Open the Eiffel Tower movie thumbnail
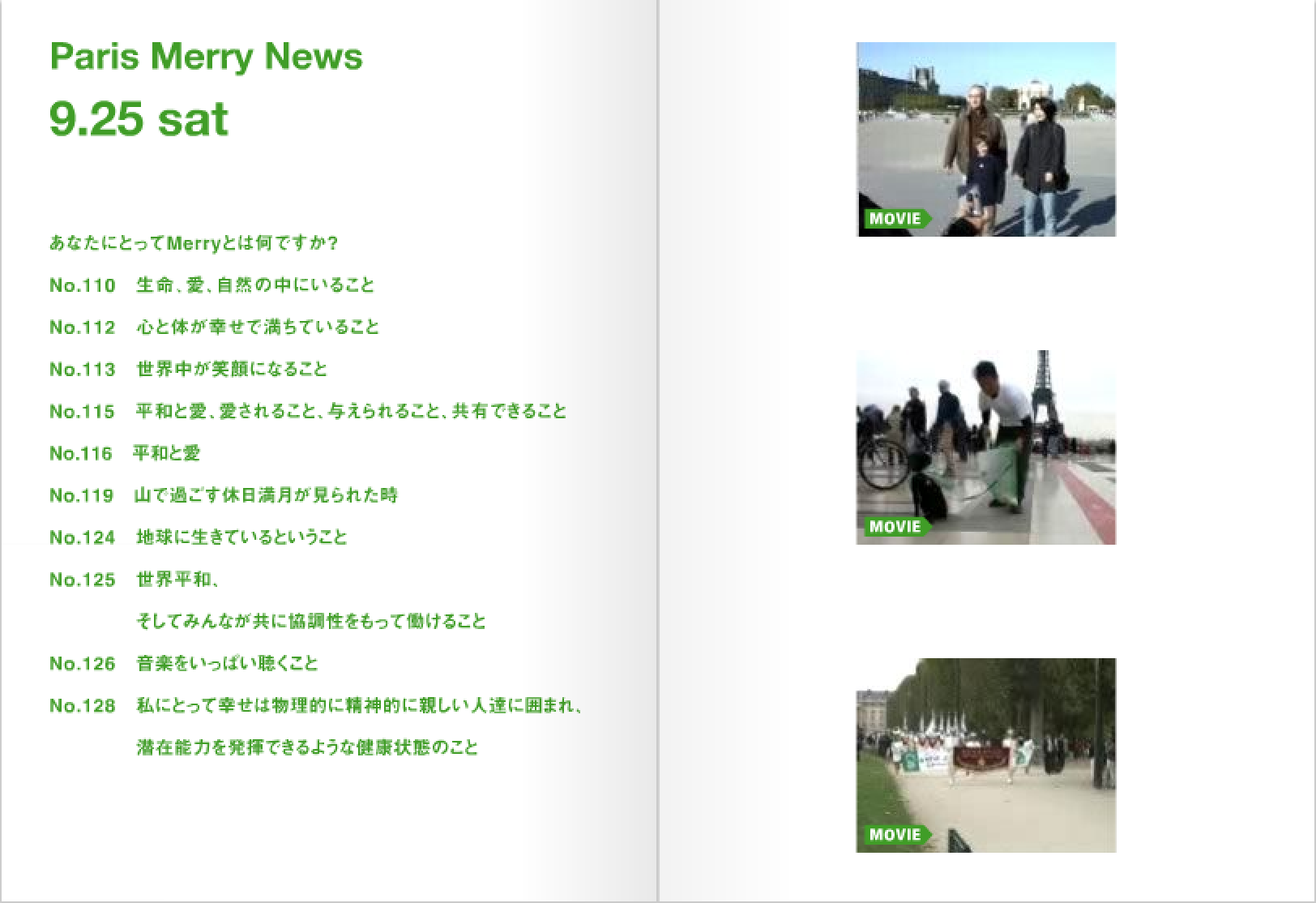 (986, 447)
